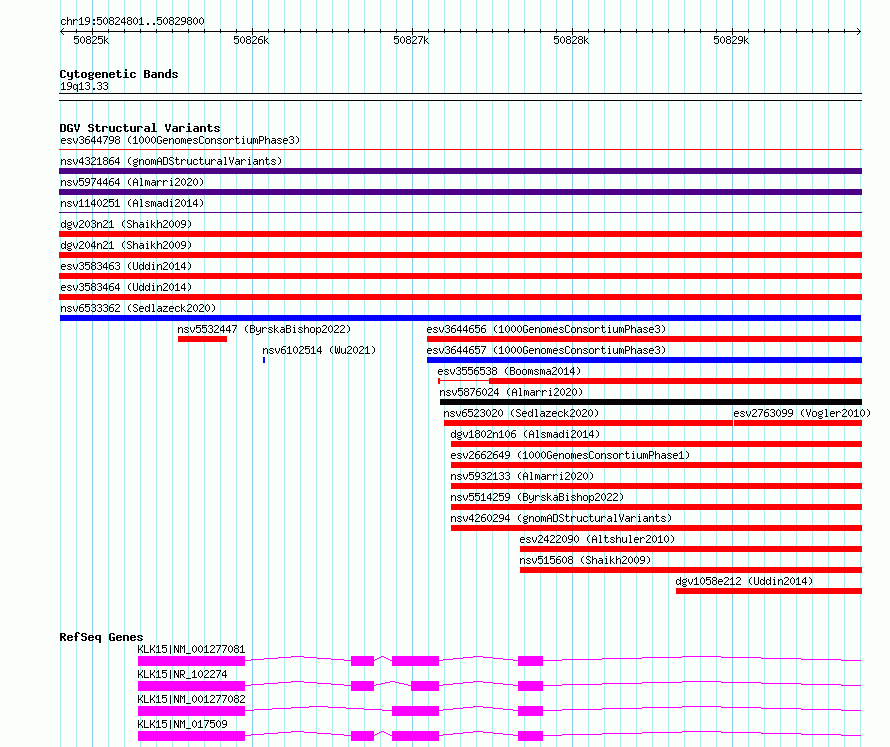Click the nsv5514259 (ByrskaBishop2022) label
This screenshot has width=890, height=747.
537,497
